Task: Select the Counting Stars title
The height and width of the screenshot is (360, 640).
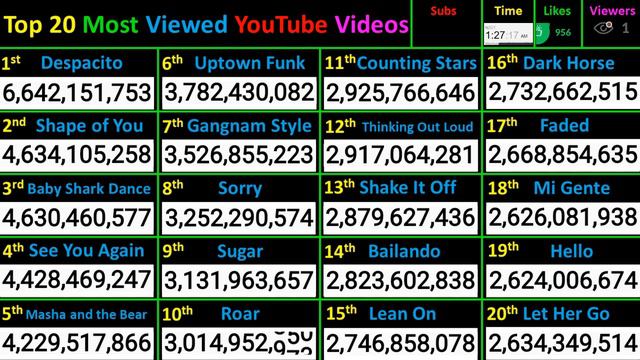Action: point(417,63)
